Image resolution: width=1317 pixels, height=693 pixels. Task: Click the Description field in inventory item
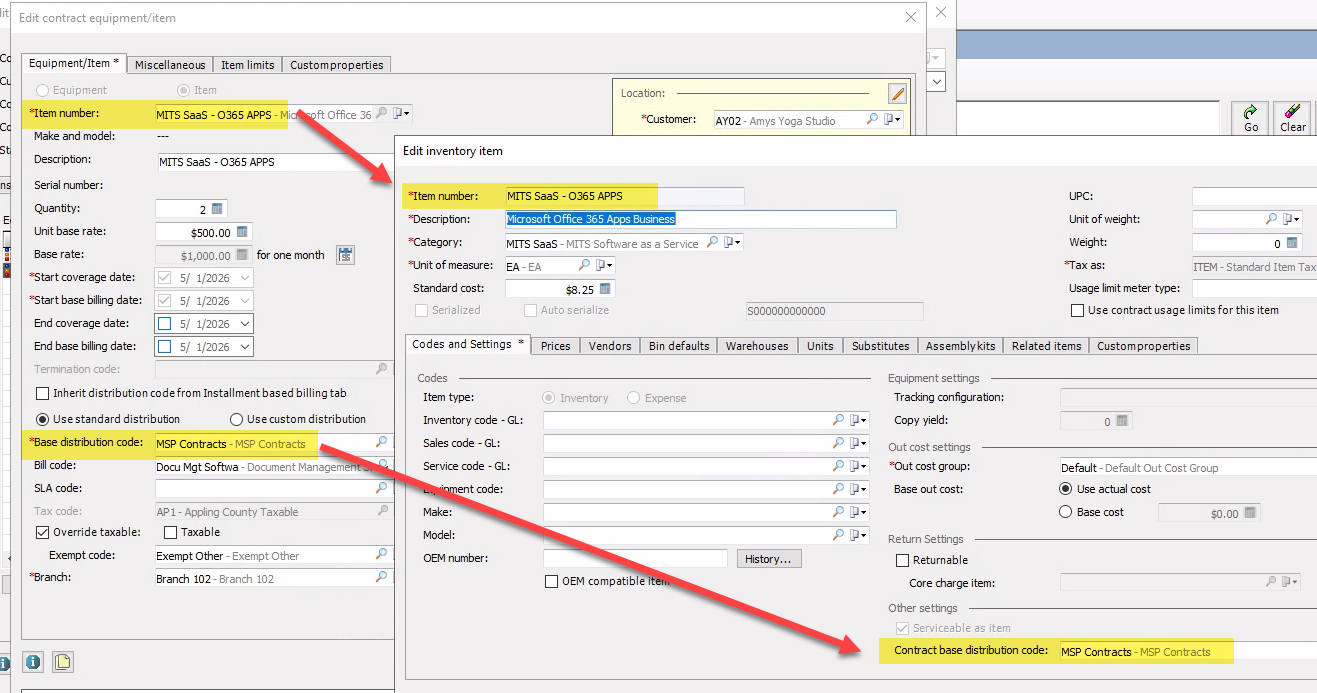pos(700,219)
